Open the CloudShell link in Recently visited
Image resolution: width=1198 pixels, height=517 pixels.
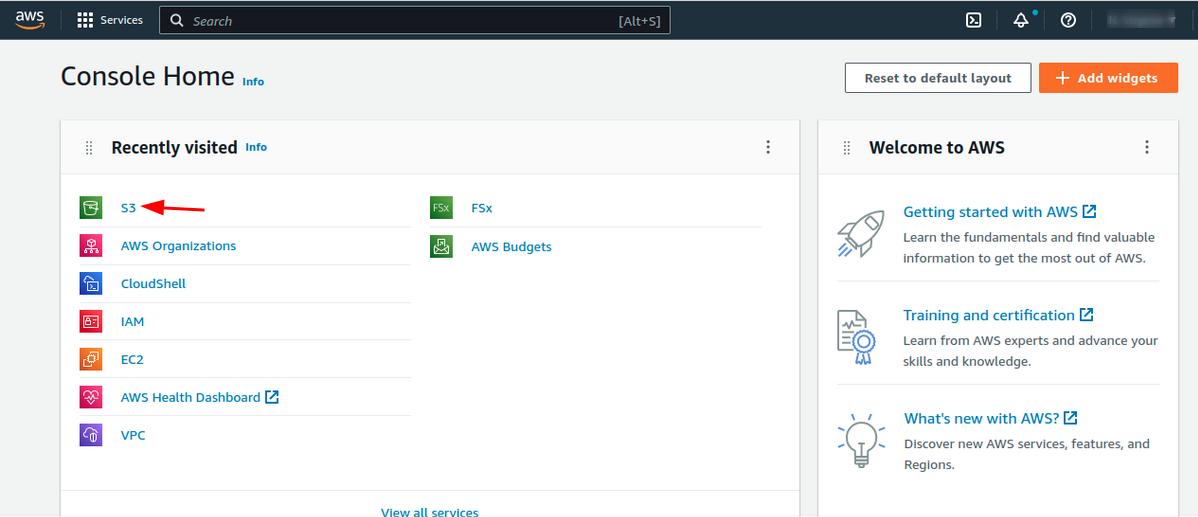click(x=153, y=283)
